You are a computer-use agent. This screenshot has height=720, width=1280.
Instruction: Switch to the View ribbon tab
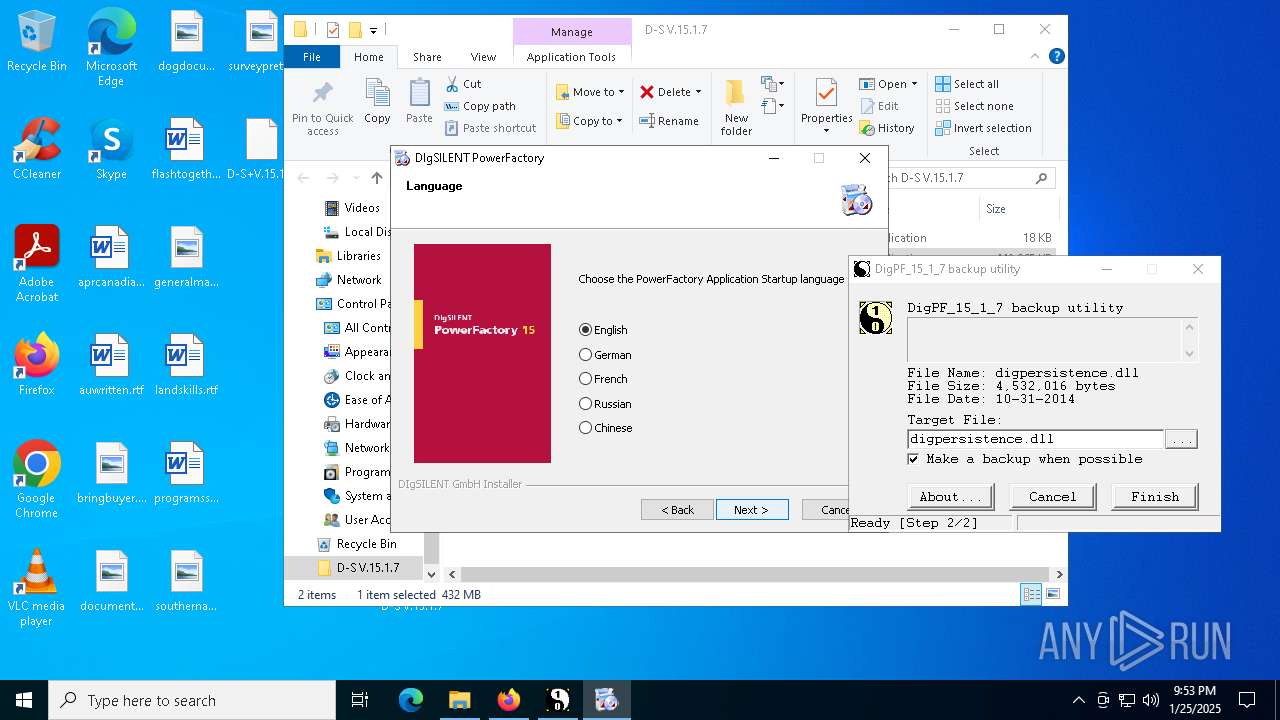click(x=483, y=57)
